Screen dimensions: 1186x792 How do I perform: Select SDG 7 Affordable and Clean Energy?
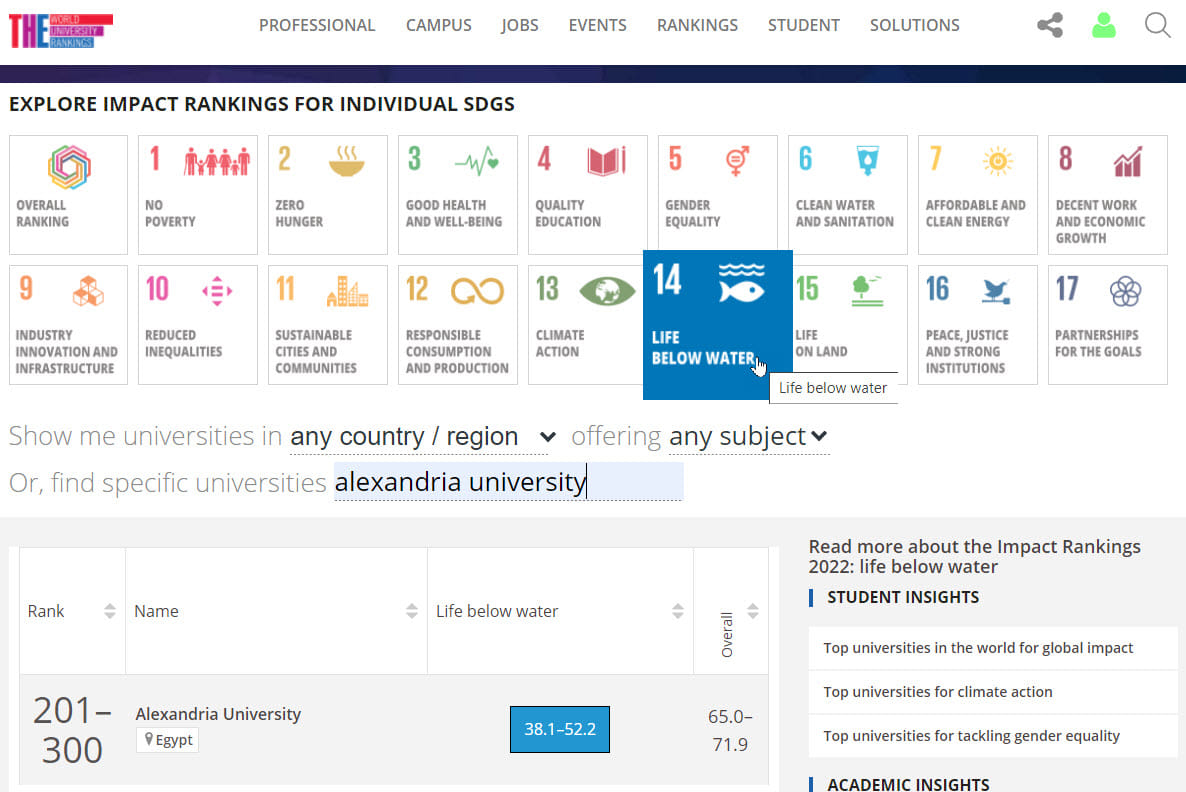coord(978,195)
